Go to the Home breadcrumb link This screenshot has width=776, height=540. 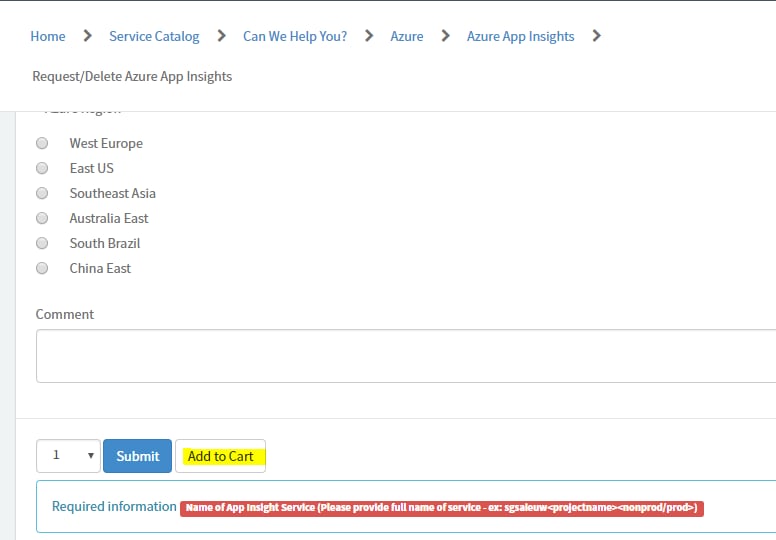click(x=48, y=36)
